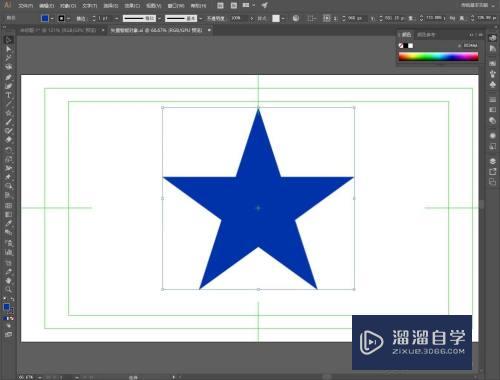Switch to the first document tab
Image resolution: width=500 pixels, height=380 pixels.
tap(58, 30)
